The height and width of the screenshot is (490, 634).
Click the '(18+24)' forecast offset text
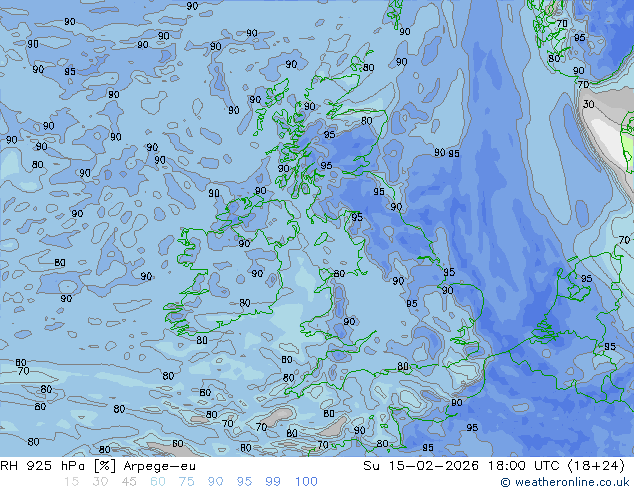click(596, 466)
